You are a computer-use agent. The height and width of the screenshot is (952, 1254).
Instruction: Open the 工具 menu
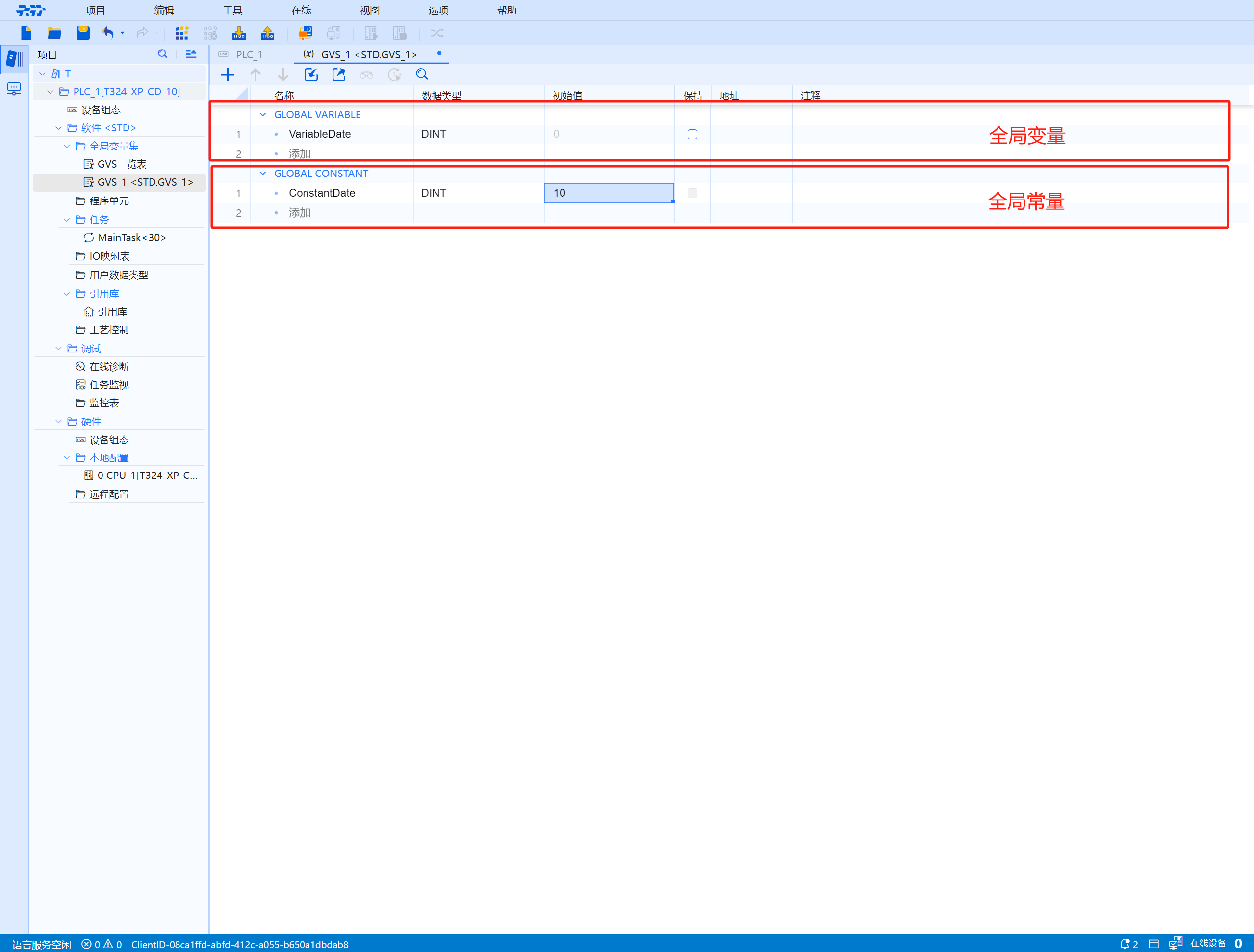coord(232,10)
